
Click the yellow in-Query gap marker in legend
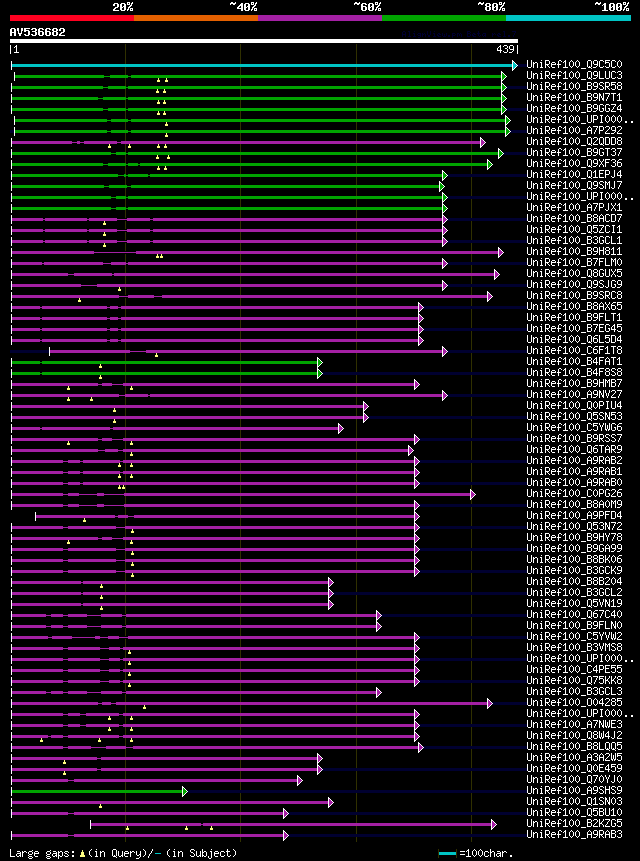pyautogui.click(x=82, y=853)
